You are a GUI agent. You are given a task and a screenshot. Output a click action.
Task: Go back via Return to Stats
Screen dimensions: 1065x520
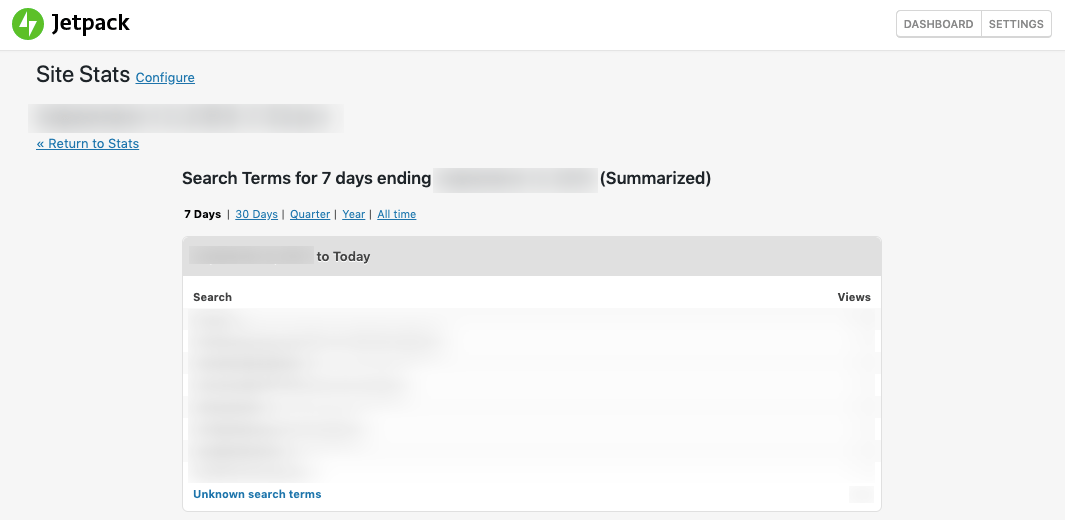pyautogui.click(x=88, y=144)
